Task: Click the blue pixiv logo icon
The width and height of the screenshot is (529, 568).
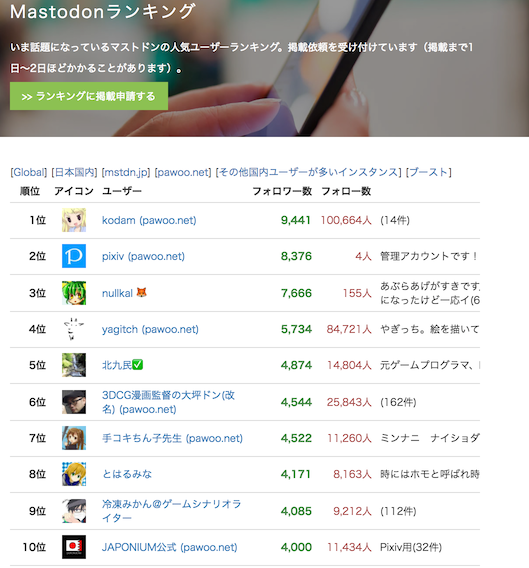Action: 74,256
